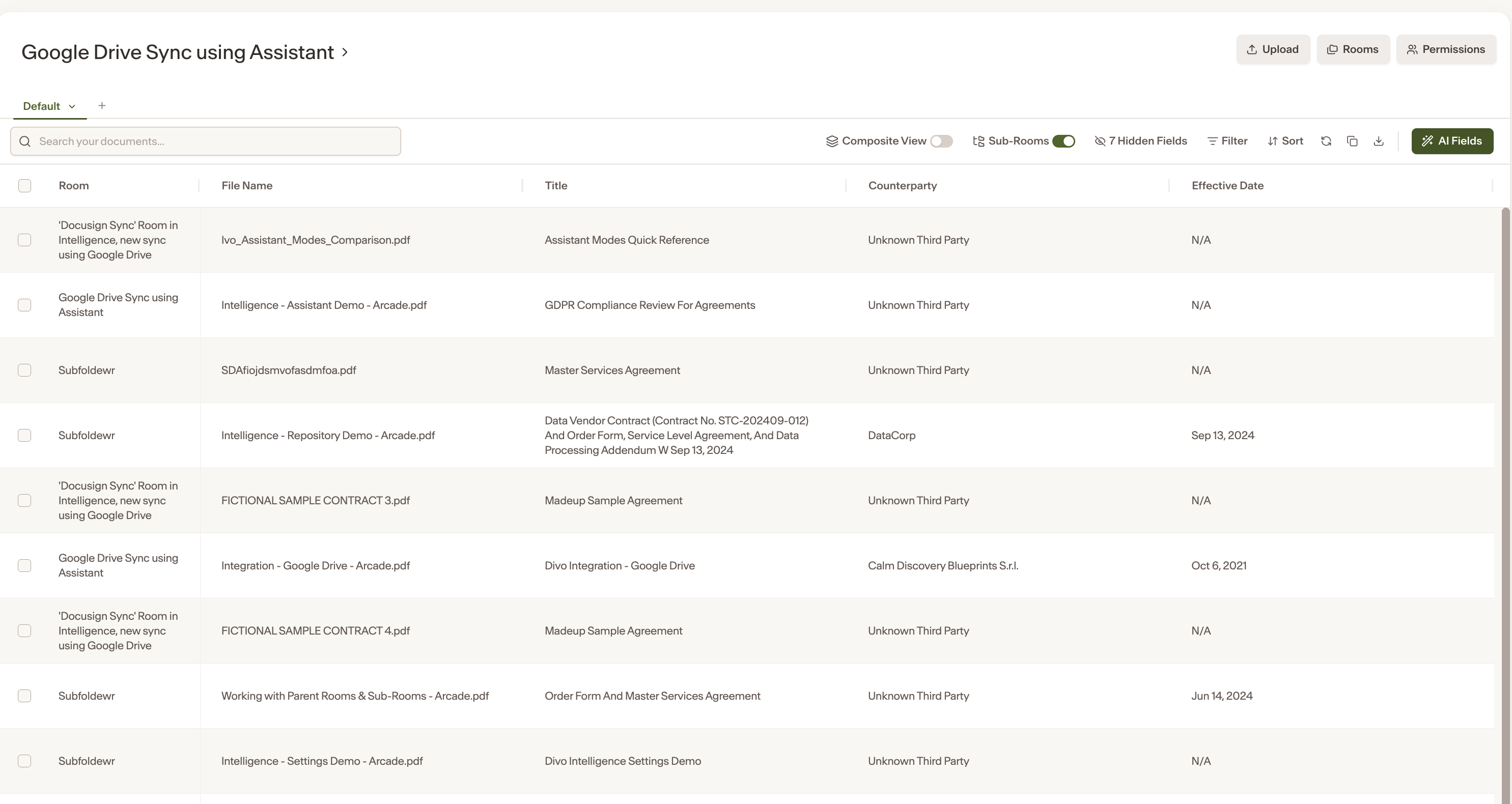Click the download icon in the toolbar

[x=1379, y=141]
